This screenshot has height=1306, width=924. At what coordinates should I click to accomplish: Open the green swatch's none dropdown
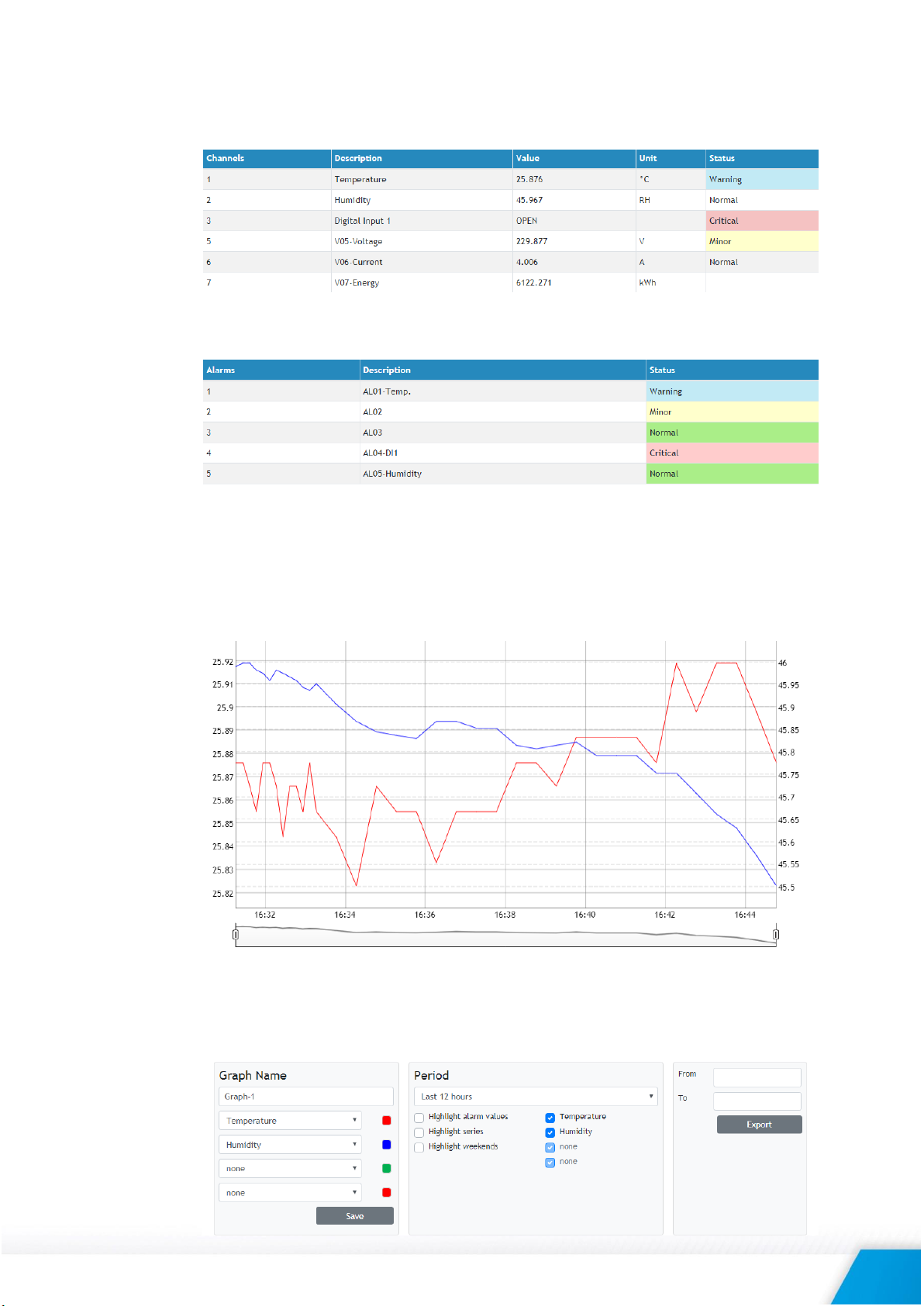coord(290,1169)
